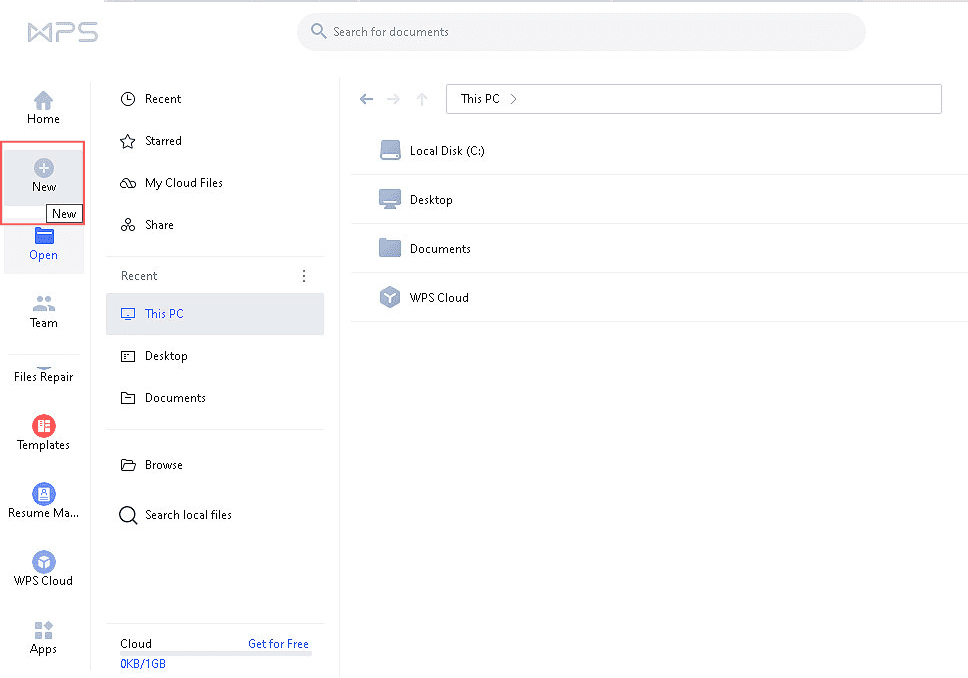
Task: Click the cloud storage usage bar
Action: 215,653
